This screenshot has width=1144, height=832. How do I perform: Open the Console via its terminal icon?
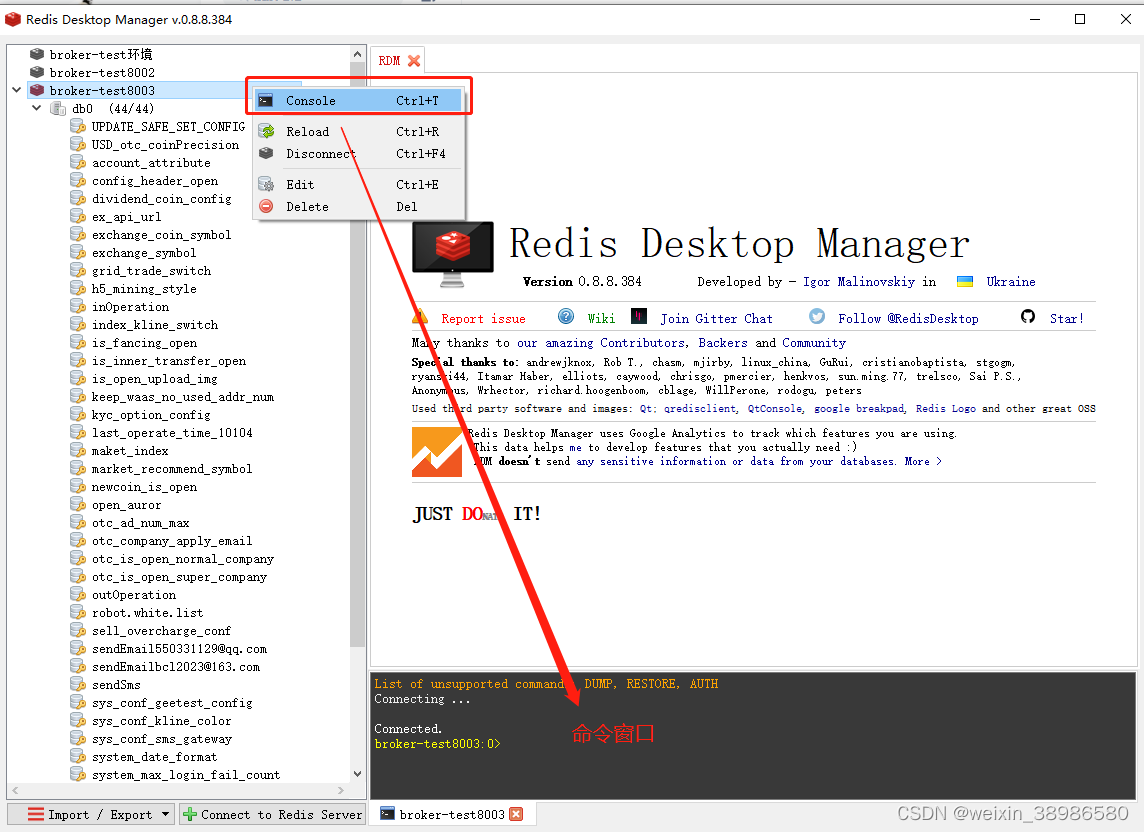coord(265,98)
